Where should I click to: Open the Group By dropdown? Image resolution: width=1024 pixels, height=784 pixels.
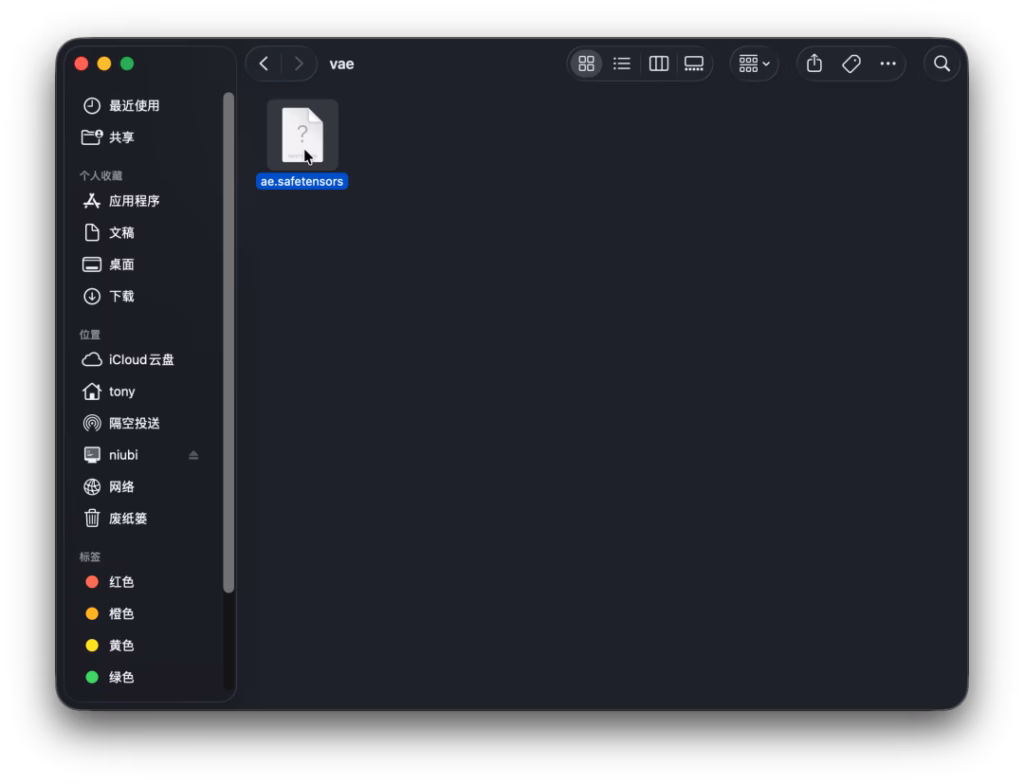(x=754, y=64)
